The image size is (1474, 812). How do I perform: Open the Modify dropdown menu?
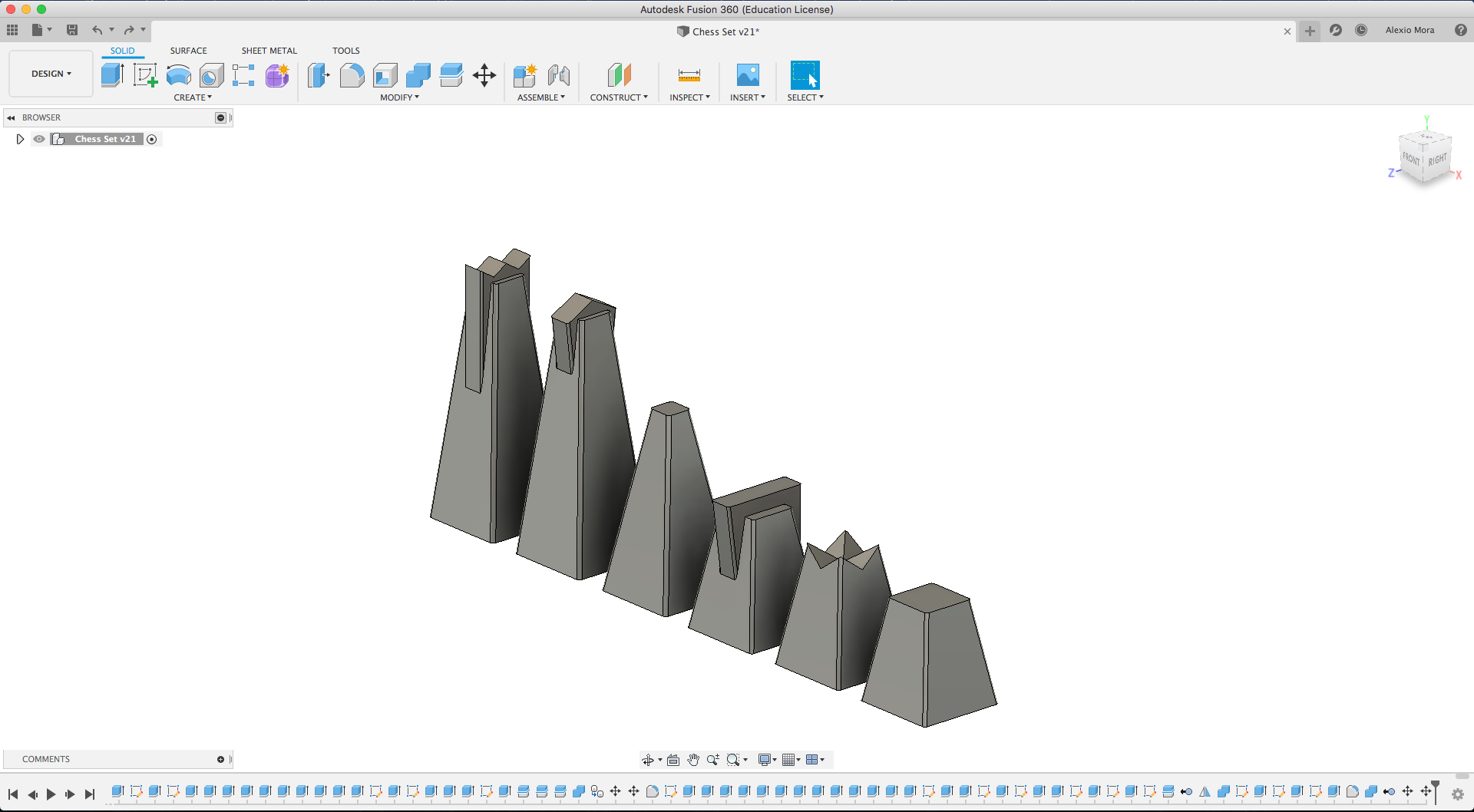coord(400,97)
